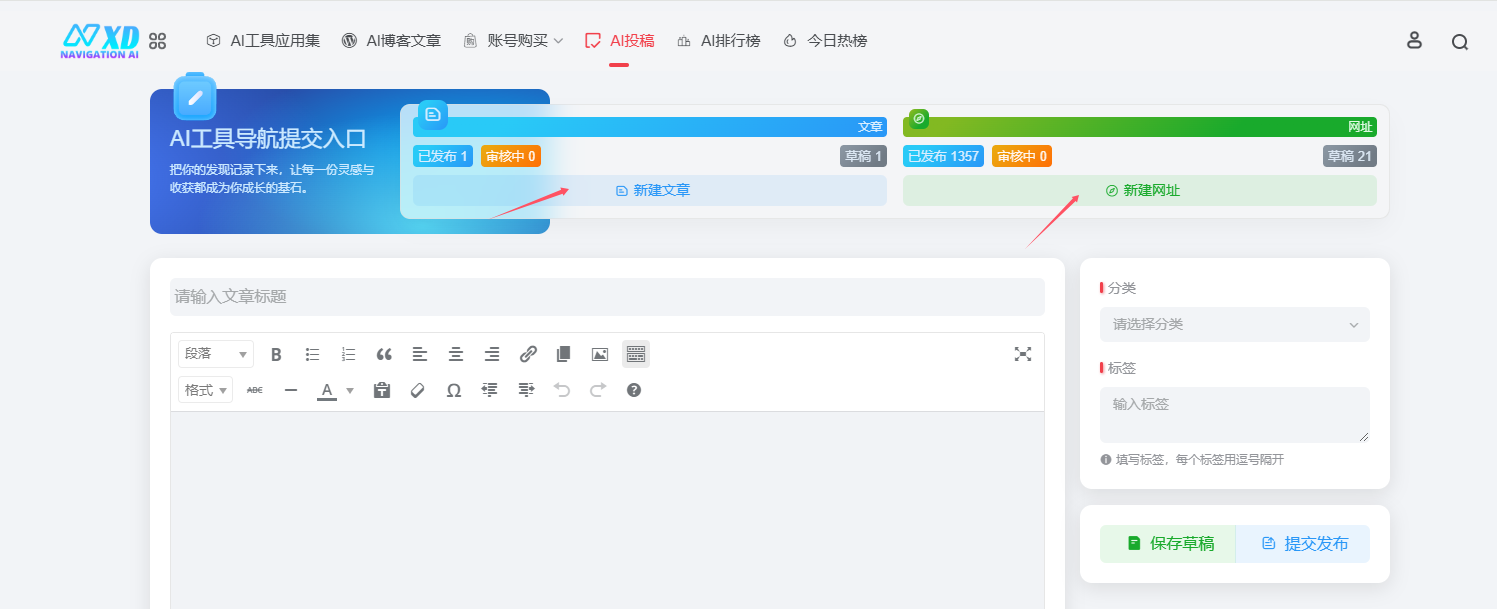Toggle strikethrough formatting

pos(254,390)
